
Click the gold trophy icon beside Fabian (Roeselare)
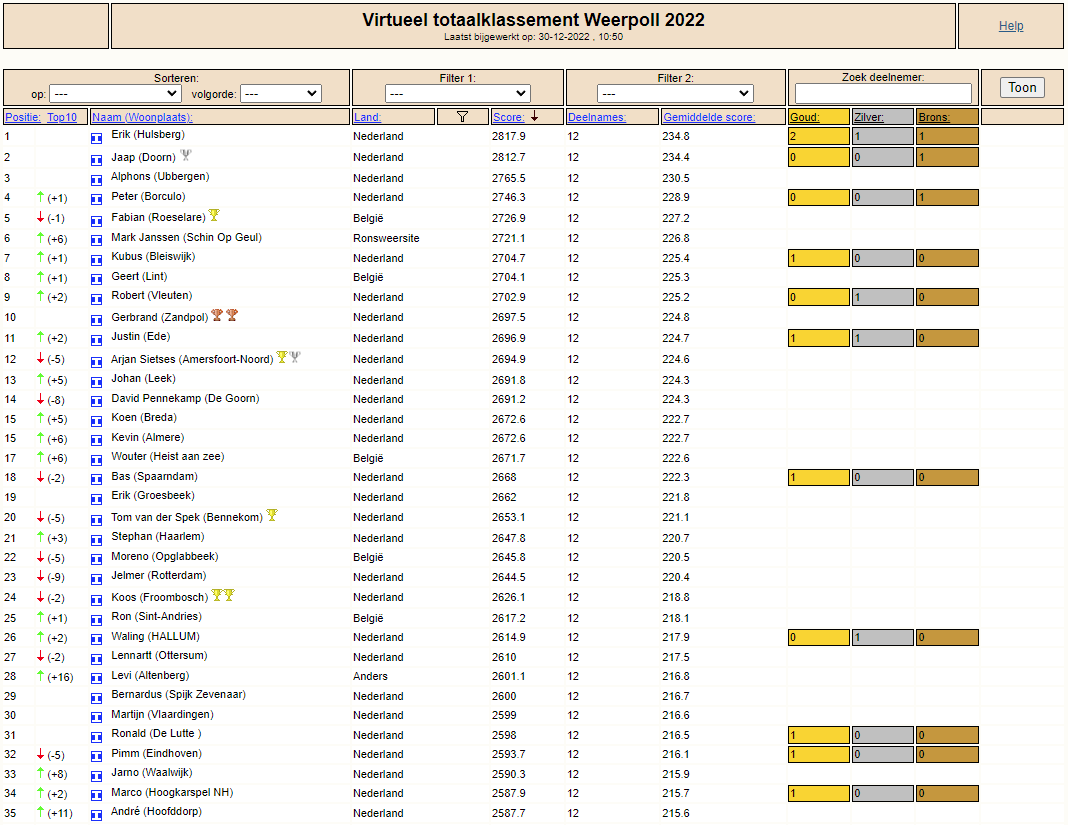click(x=214, y=215)
